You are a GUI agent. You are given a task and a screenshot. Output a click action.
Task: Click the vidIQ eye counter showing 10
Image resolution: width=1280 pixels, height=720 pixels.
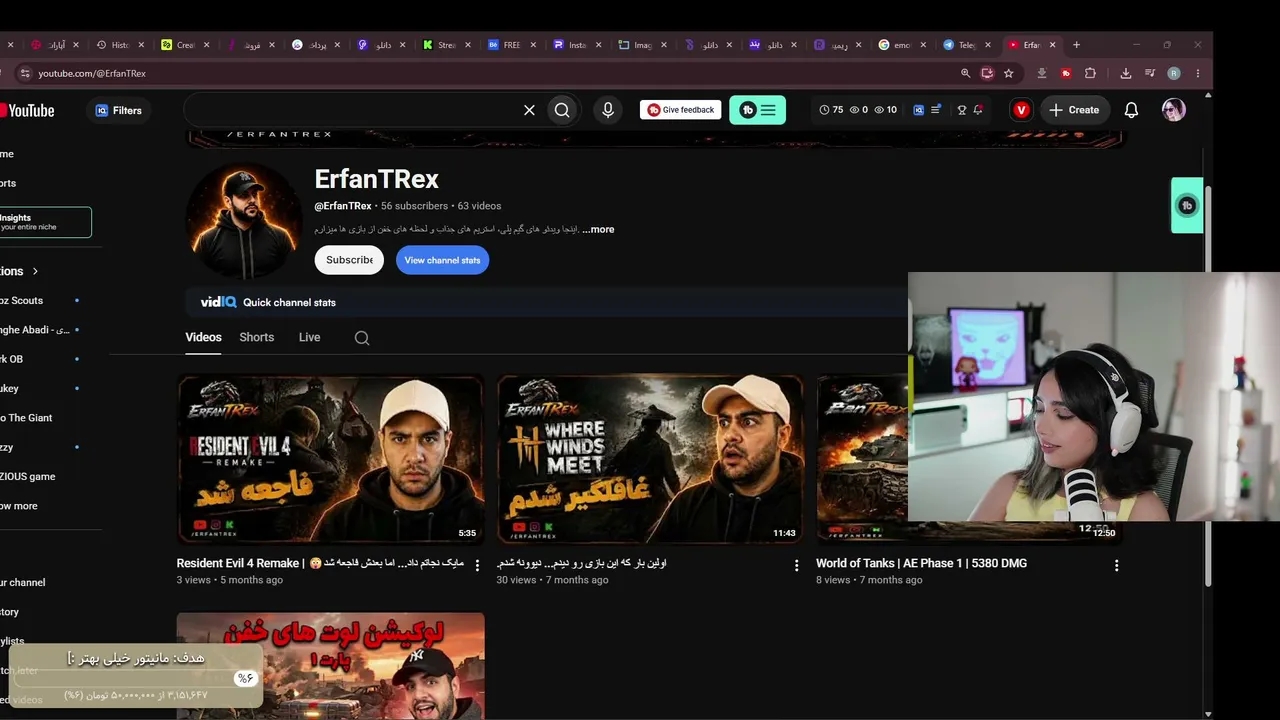coord(886,110)
